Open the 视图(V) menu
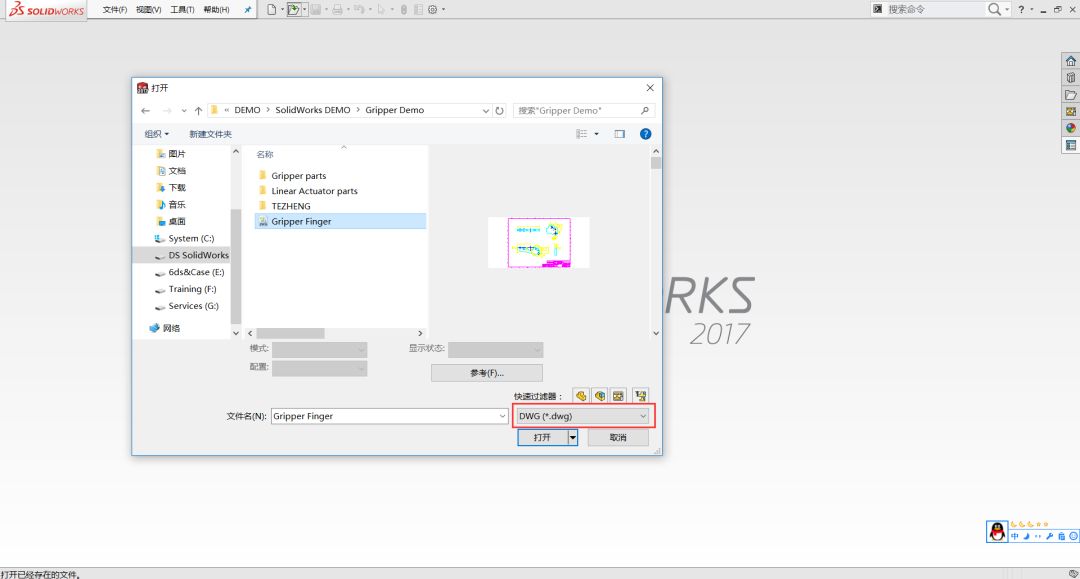The height and width of the screenshot is (579, 1080). click(149, 10)
